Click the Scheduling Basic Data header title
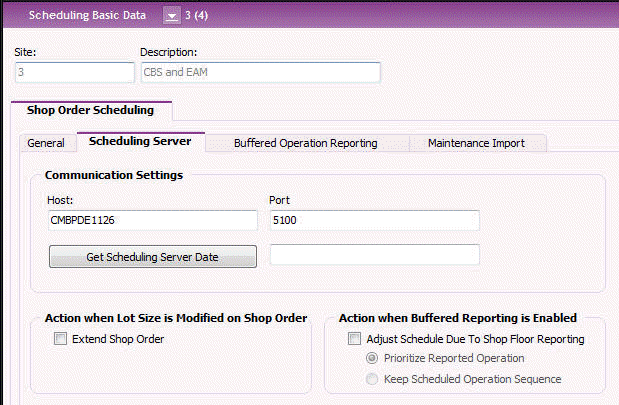Image resolution: width=619 pixels, height=405 pixels. coord(86,15)
